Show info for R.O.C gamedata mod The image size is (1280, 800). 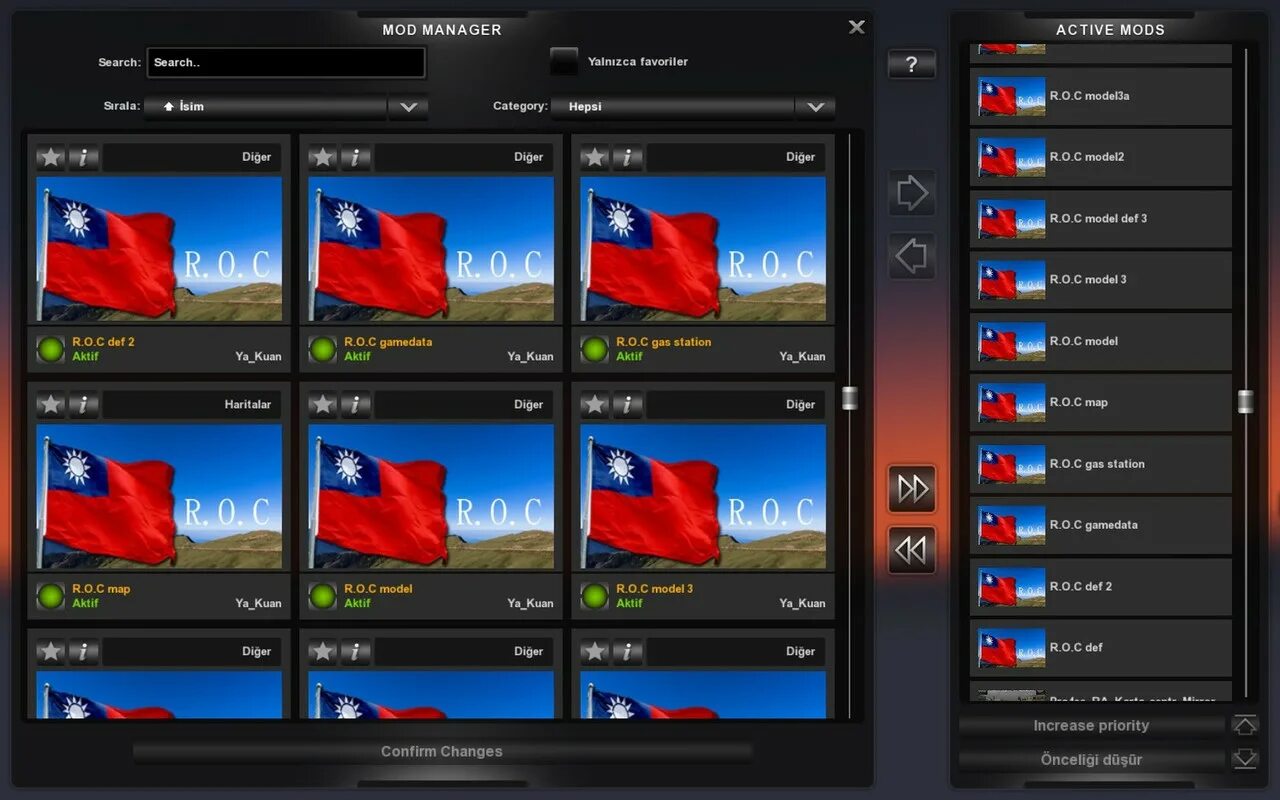tap(355, 157)
